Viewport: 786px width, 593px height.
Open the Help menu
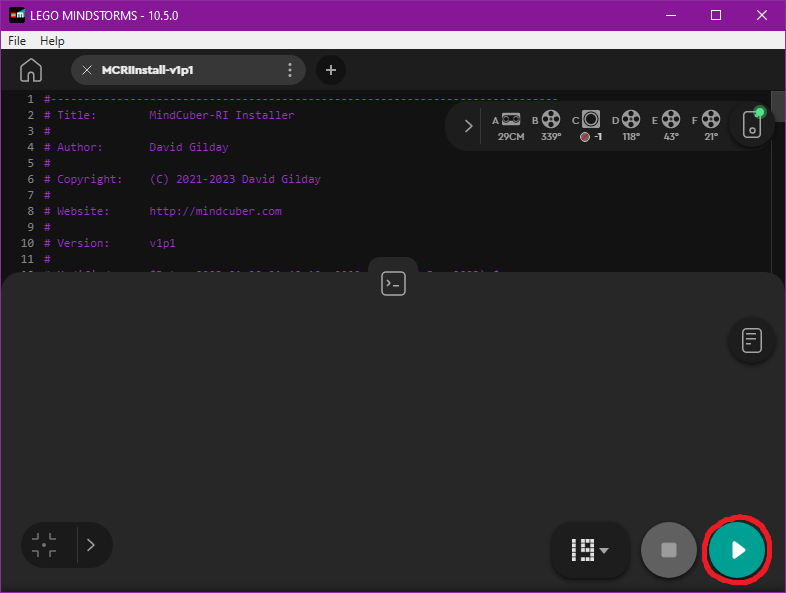tap(52, 41)
